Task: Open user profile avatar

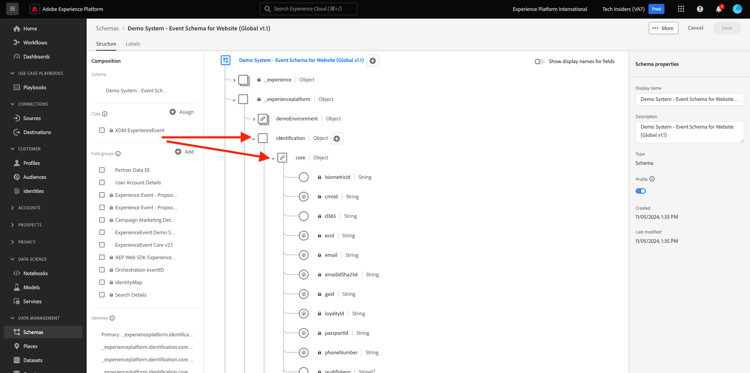Action: 737,9
